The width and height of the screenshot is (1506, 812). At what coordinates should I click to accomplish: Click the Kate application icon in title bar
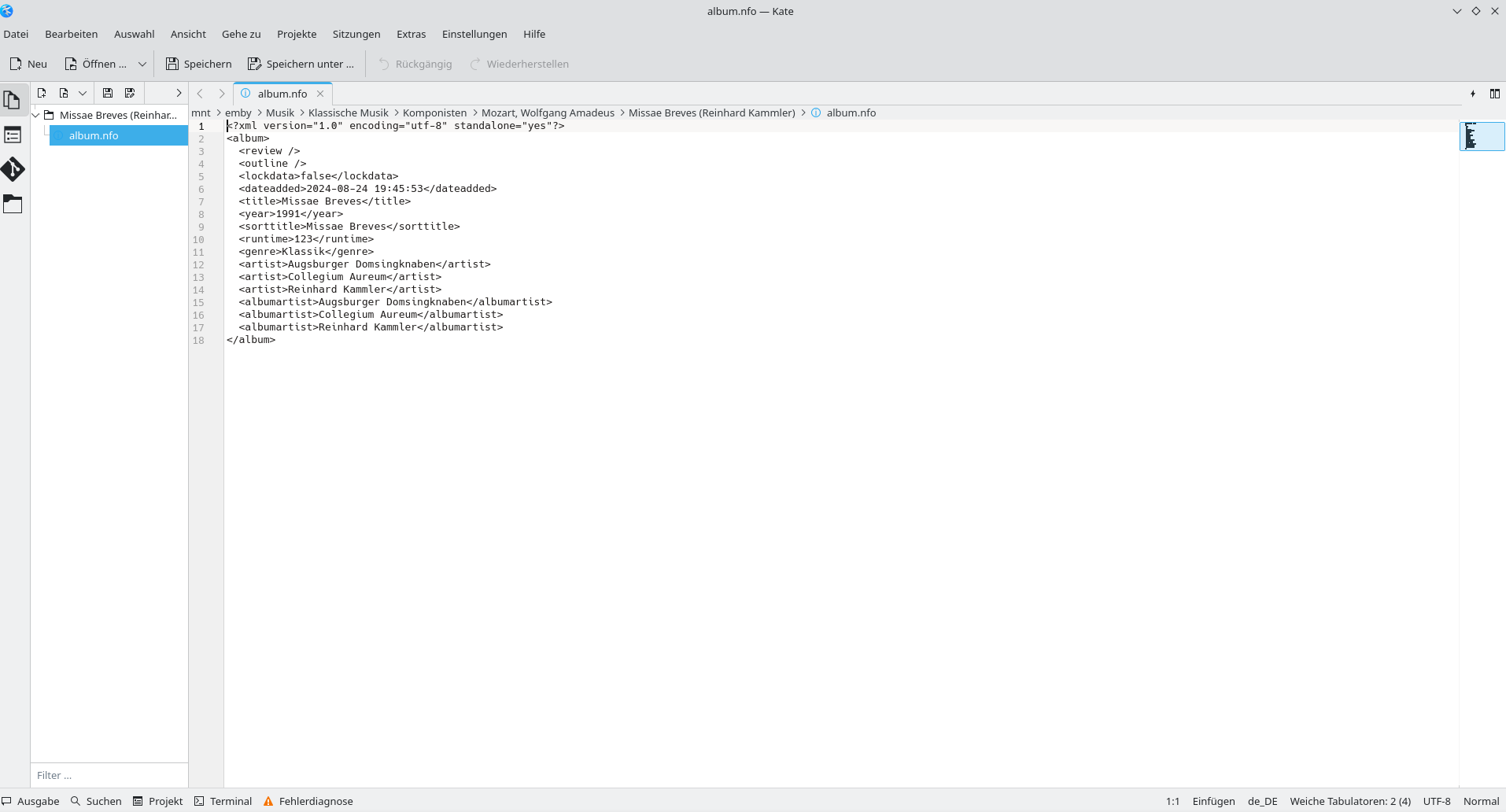point(7,11)
